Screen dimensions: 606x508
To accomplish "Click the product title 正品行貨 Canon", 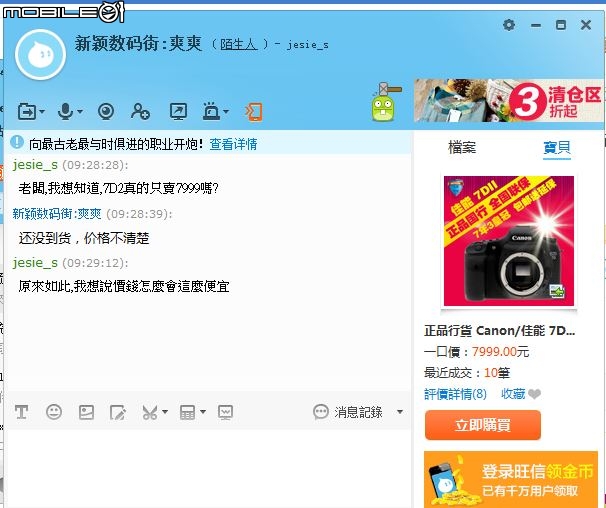I will (499, 331).
